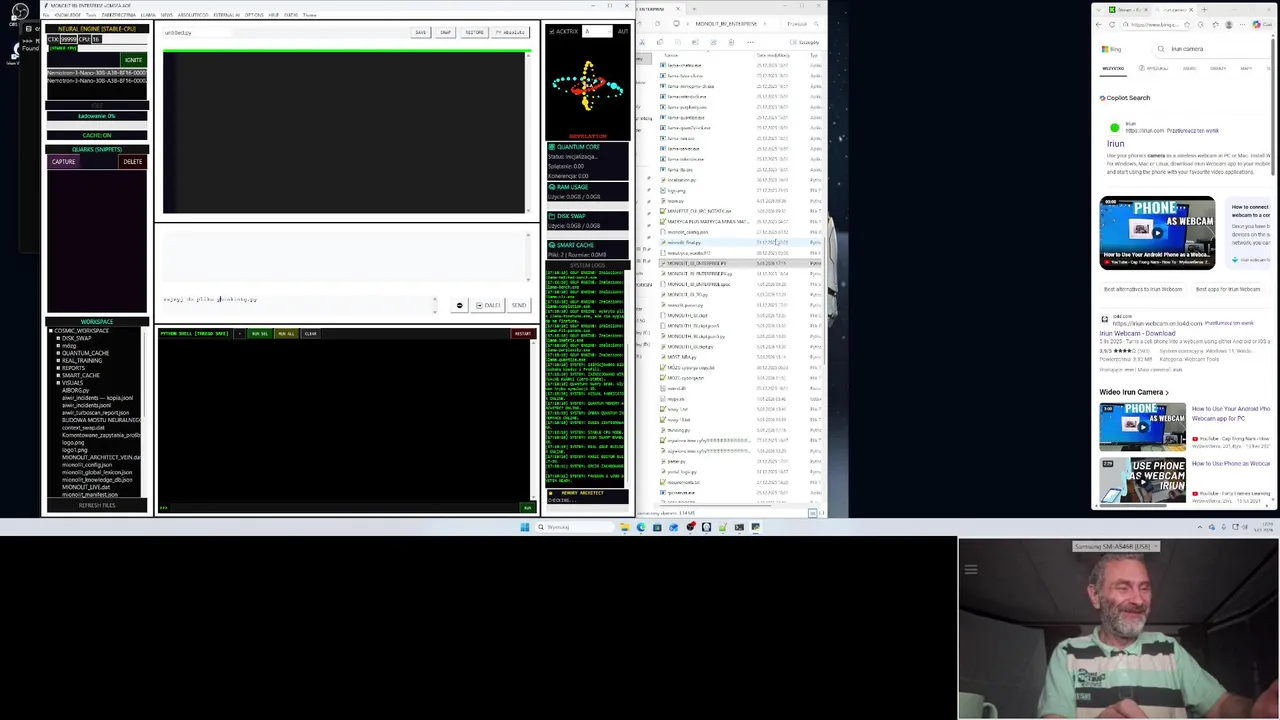Click the RUN SEL button

coord(260,334)
